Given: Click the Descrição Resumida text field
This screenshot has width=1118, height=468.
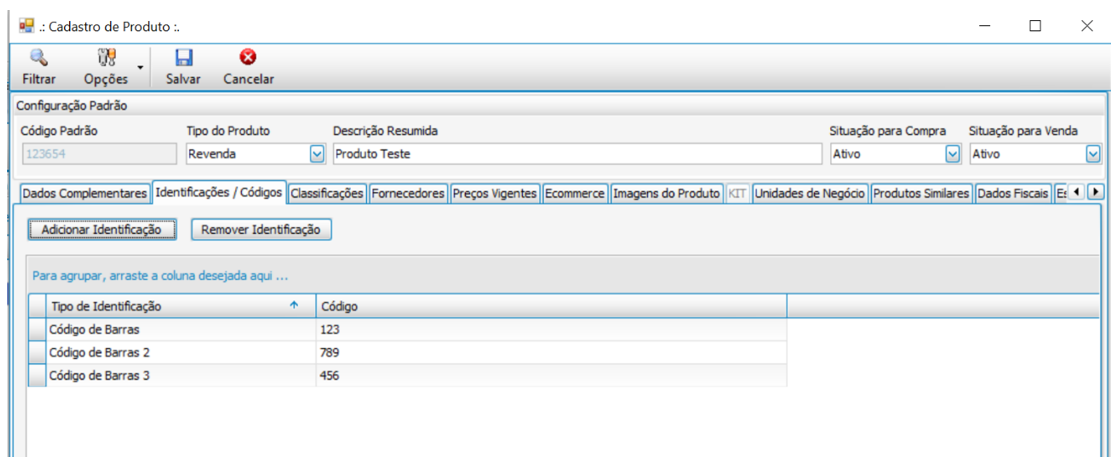Looking at the screenshot, I should click(574, 154).
